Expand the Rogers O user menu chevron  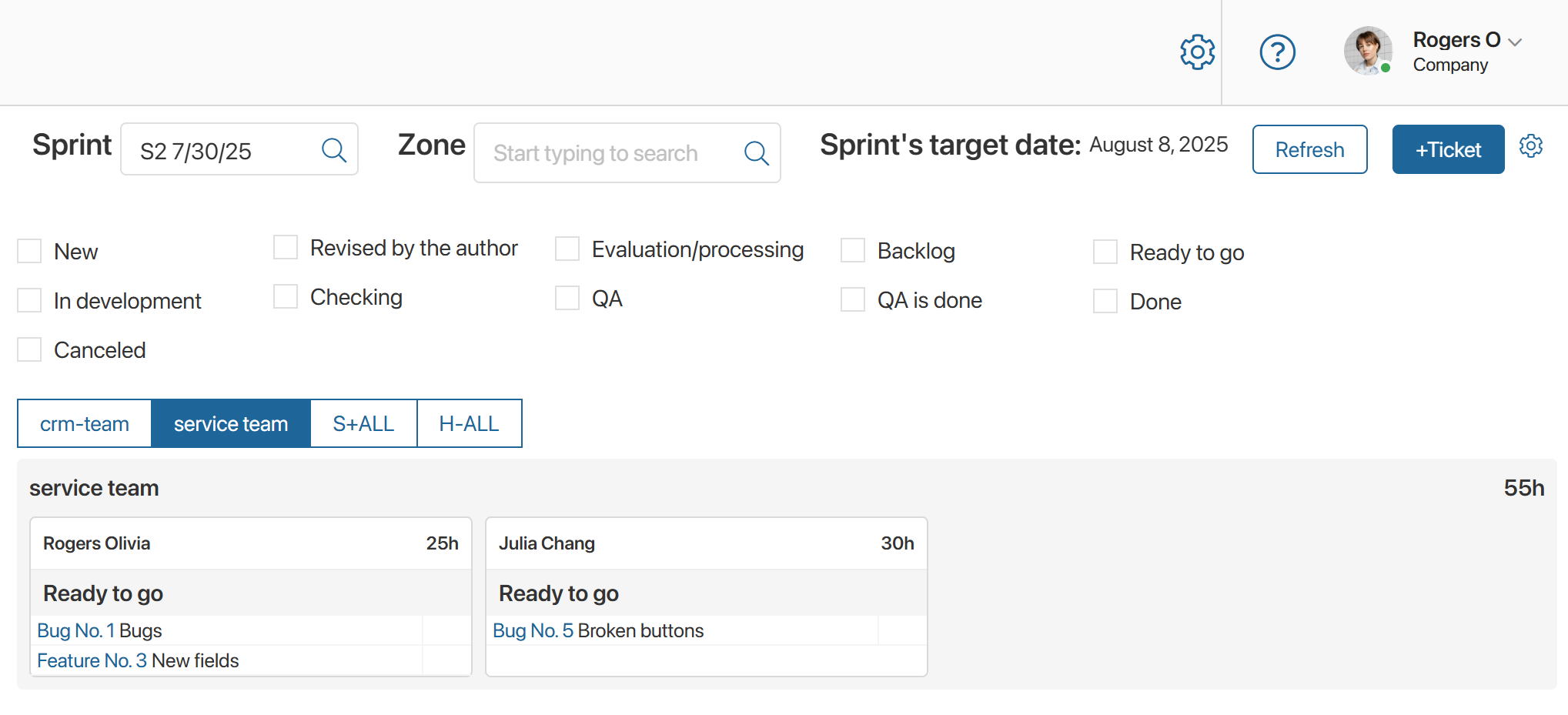coord(1515,42)
